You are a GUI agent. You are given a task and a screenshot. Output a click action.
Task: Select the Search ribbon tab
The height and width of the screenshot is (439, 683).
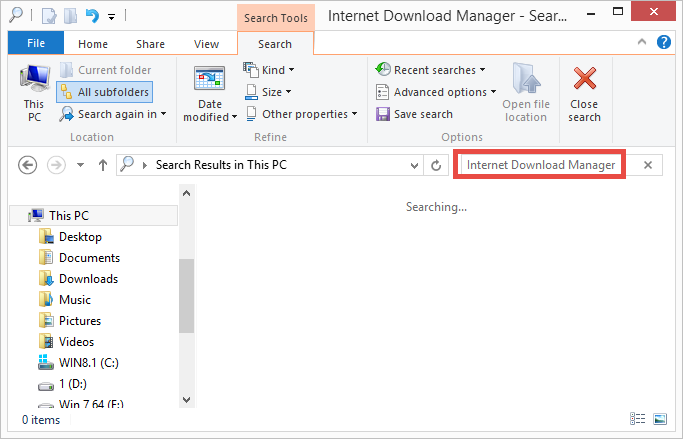[x=275, y=44]
